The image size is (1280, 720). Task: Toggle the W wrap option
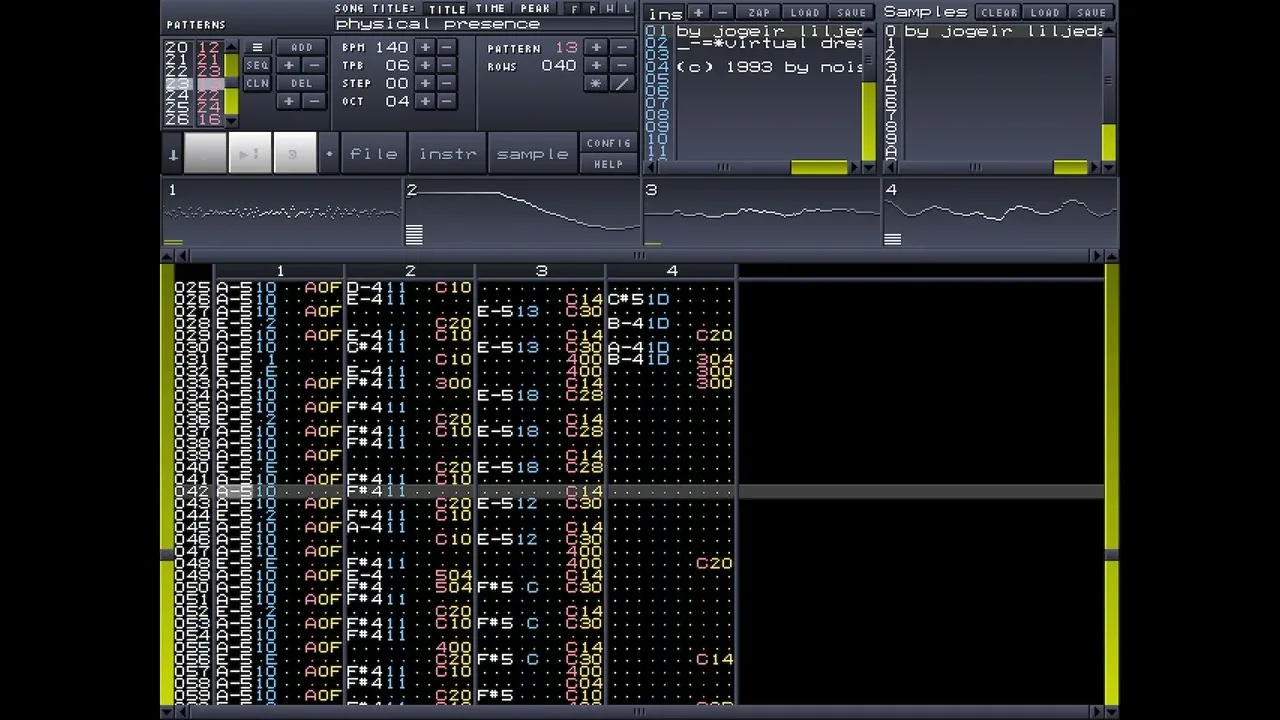610,9
